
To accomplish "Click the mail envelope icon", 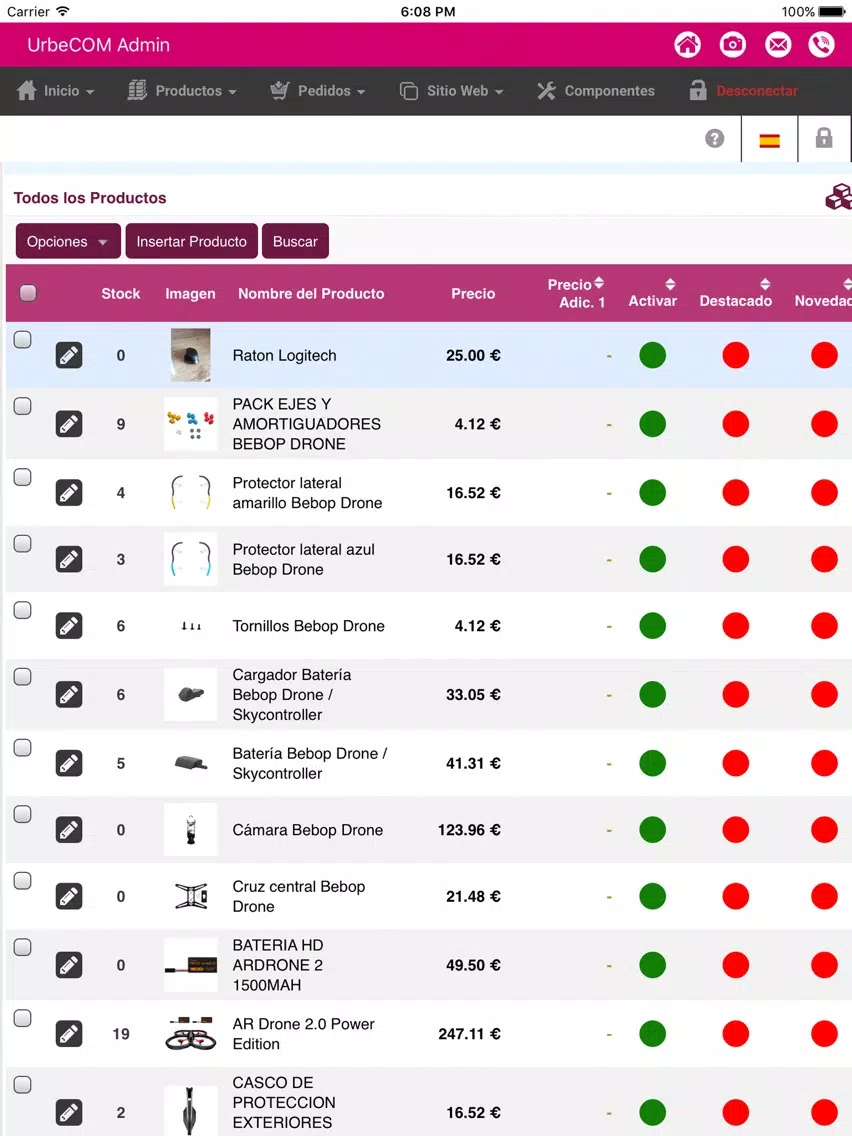I will coord(777,45).
